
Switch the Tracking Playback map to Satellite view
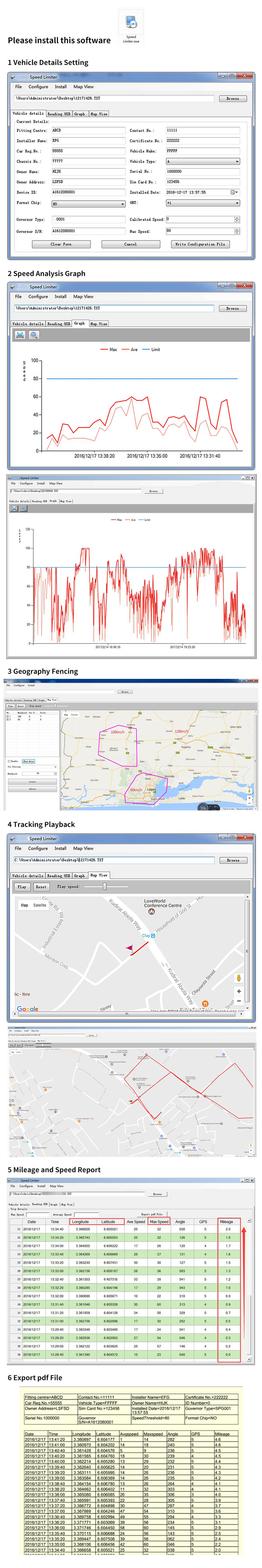coord(39,905)
